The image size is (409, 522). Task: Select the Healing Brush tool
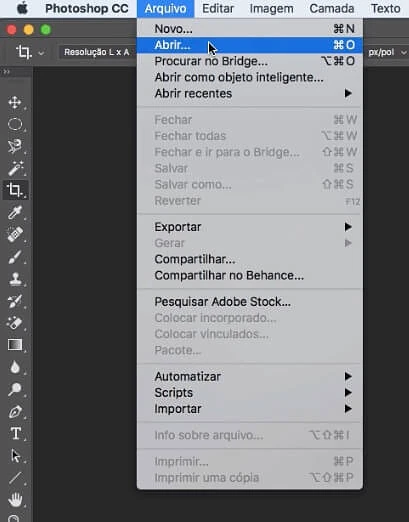point(15,234)
